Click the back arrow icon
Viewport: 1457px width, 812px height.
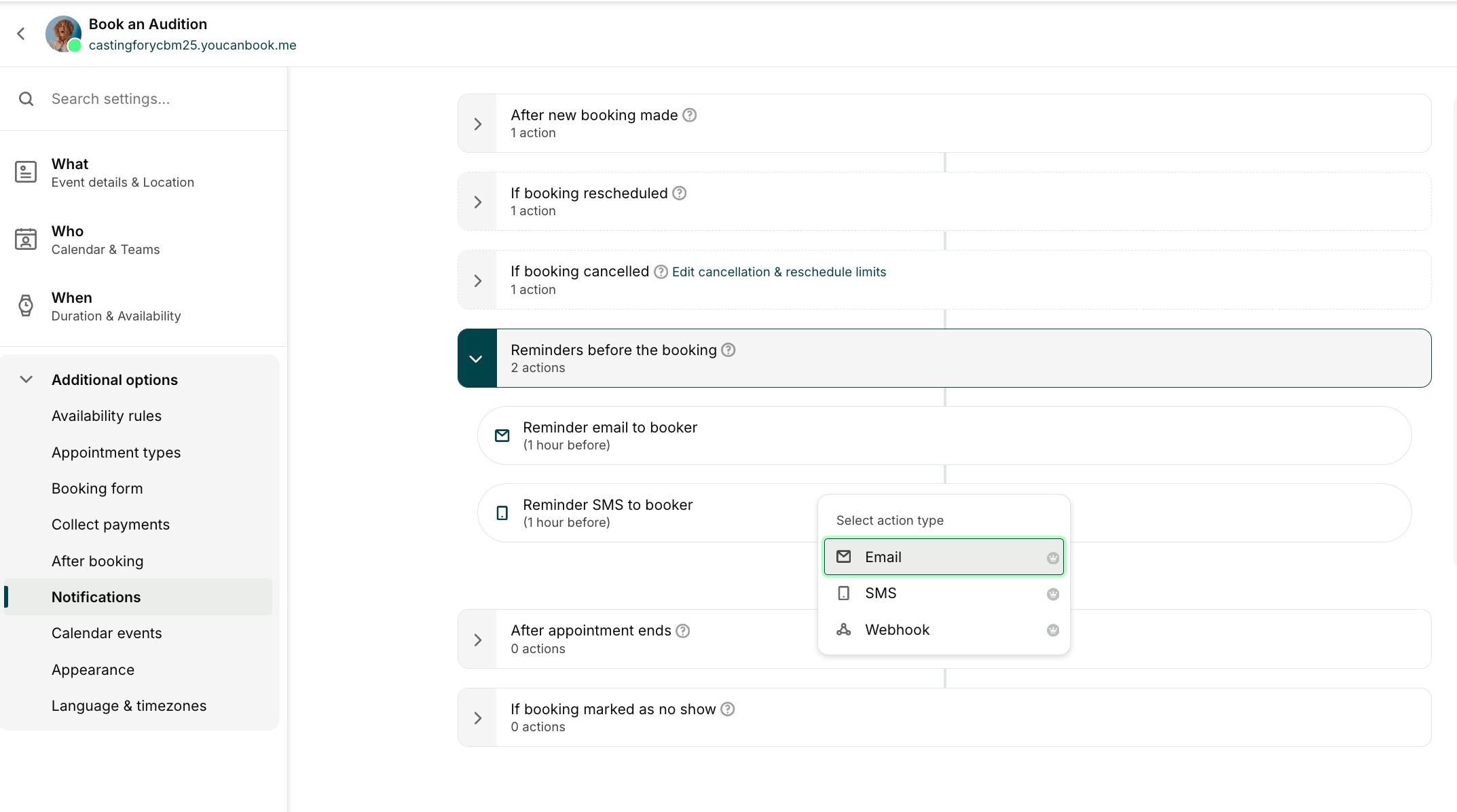[21, 34]
